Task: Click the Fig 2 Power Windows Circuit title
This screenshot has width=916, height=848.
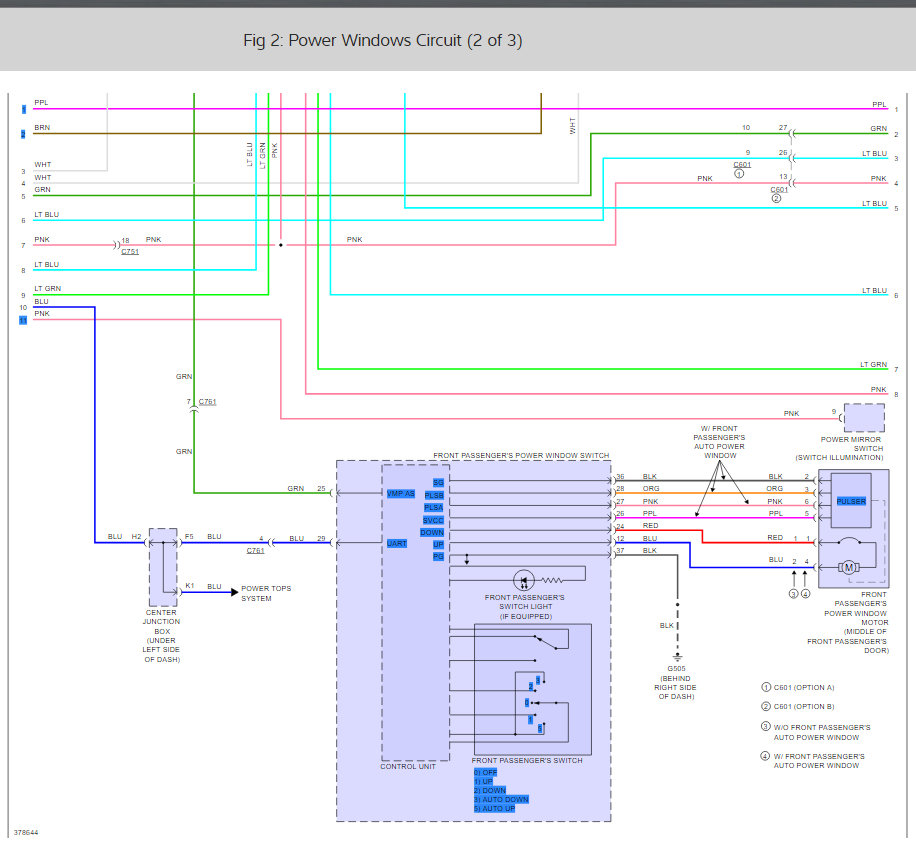Action: (x=383, y=40)
